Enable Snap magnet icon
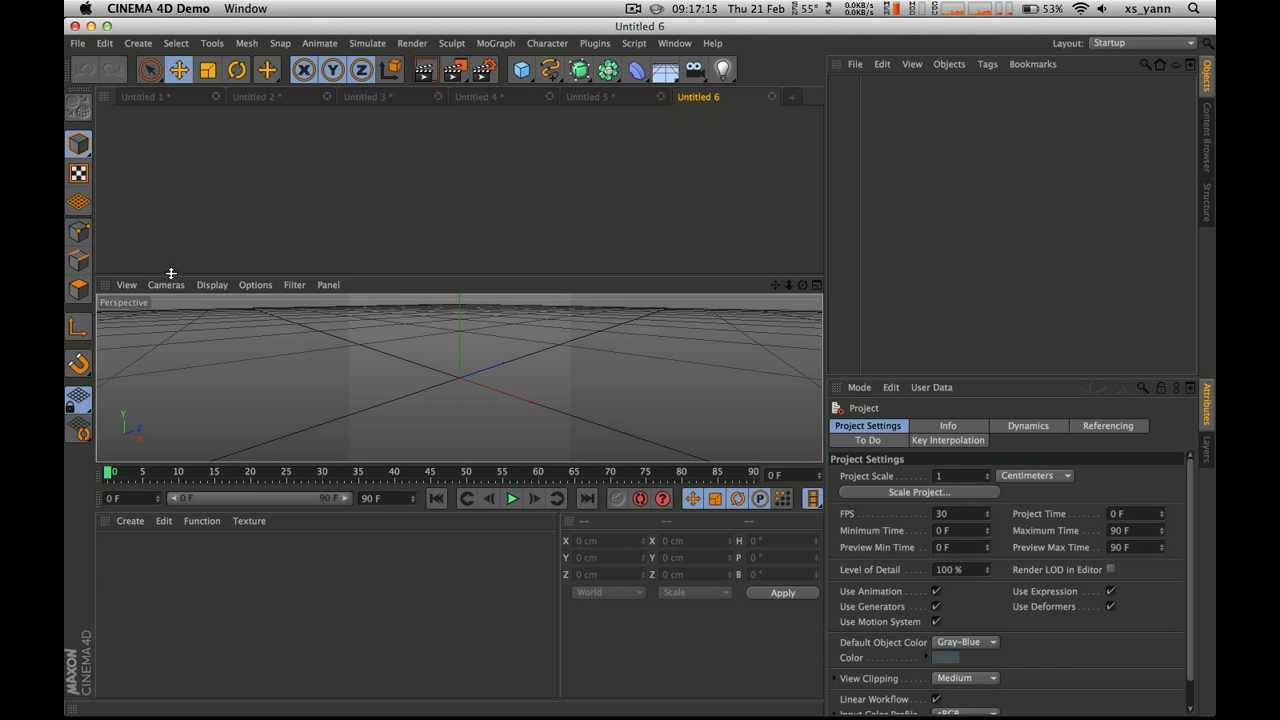This screenshot has height=720, width=1280. point(79,364)
